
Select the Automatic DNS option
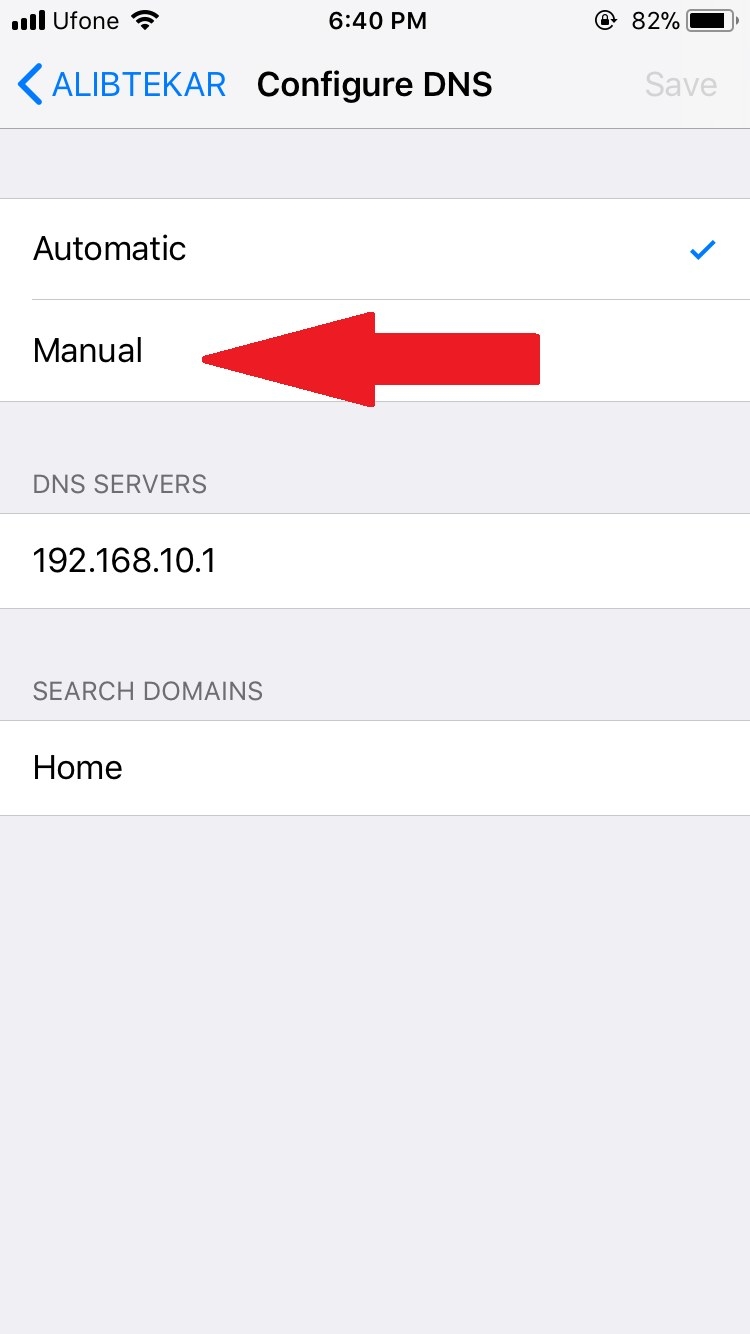click(x=375, y=249)
